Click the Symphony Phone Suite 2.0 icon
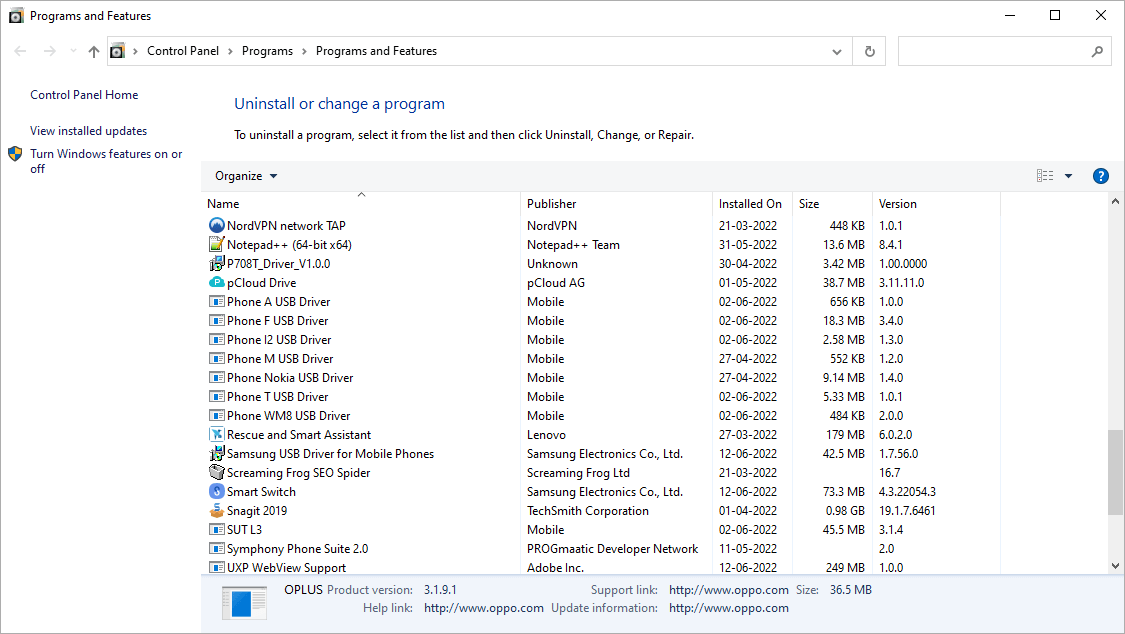Viewport: 1125px width, 634px height. pos(217,549)
